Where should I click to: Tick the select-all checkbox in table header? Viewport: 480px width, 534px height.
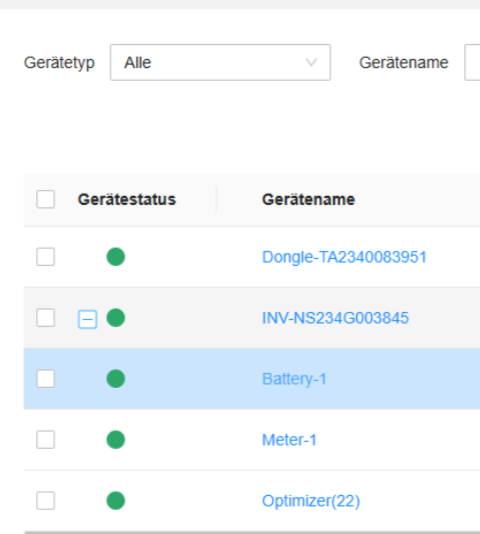(x=46, y=199)
